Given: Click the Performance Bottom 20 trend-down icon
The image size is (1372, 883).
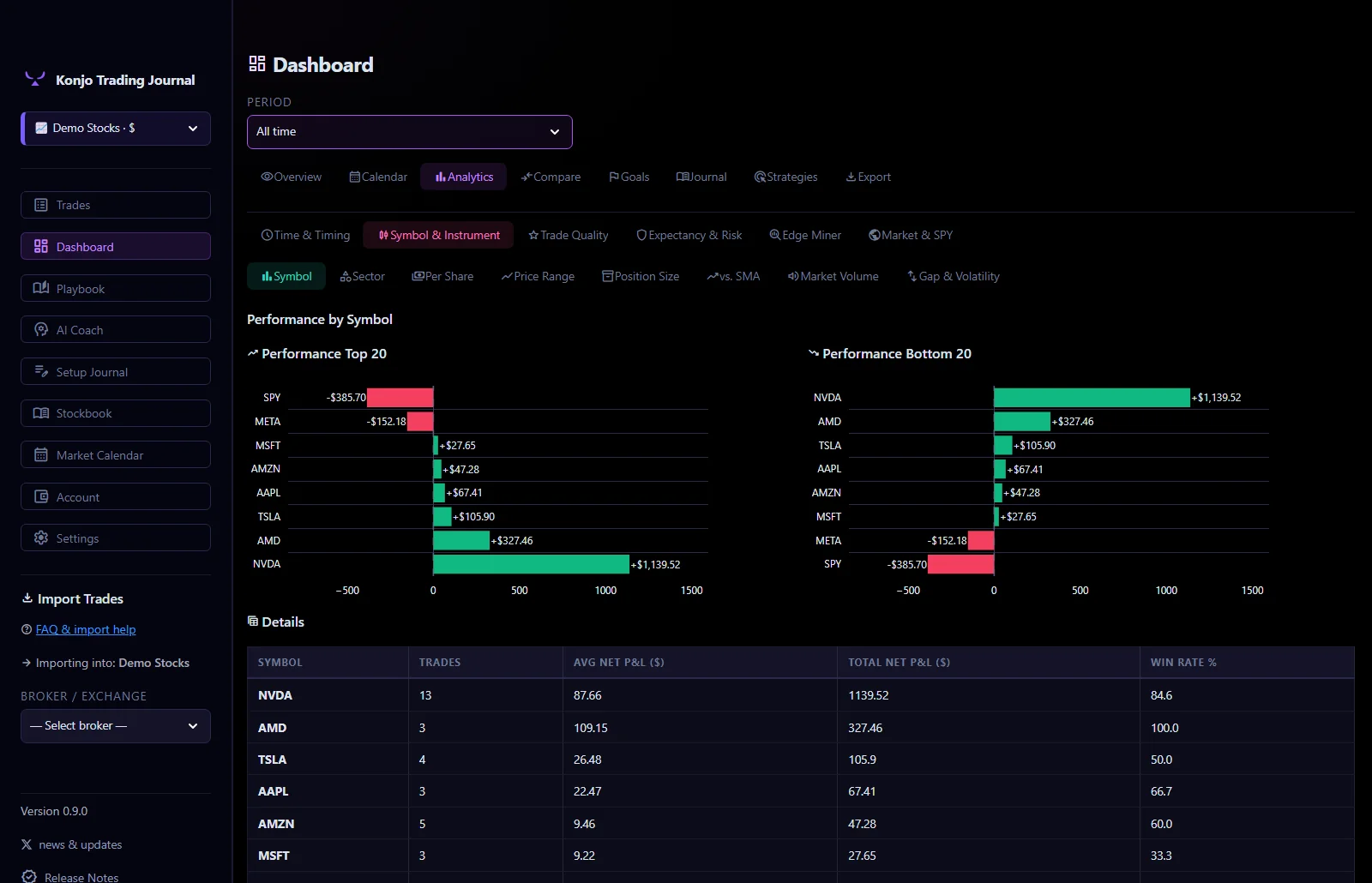Looking at the screenshot, I should click(814, 353).
